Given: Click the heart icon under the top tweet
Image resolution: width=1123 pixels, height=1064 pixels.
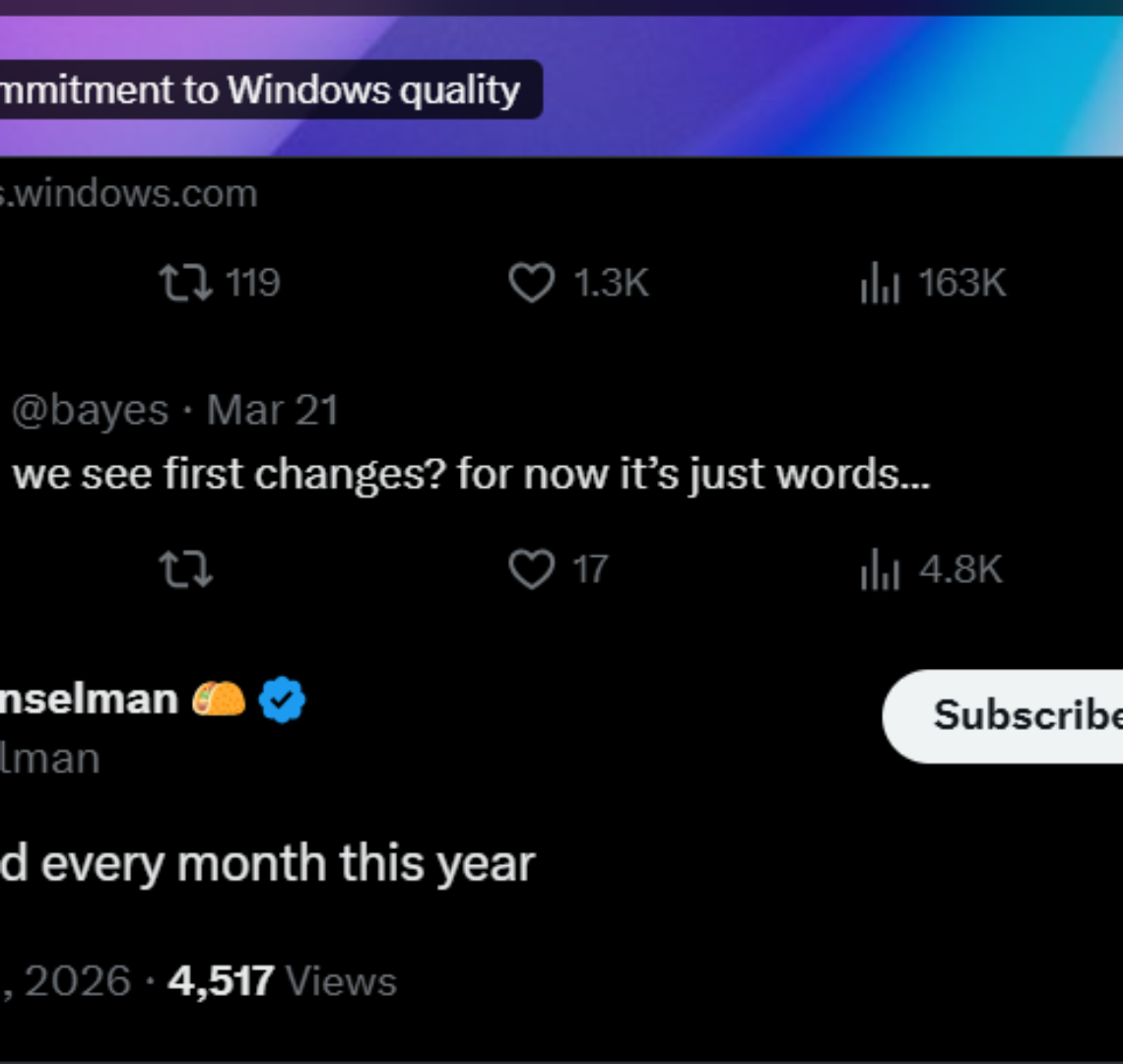Looking at the screenshot, I should [533, 284].
